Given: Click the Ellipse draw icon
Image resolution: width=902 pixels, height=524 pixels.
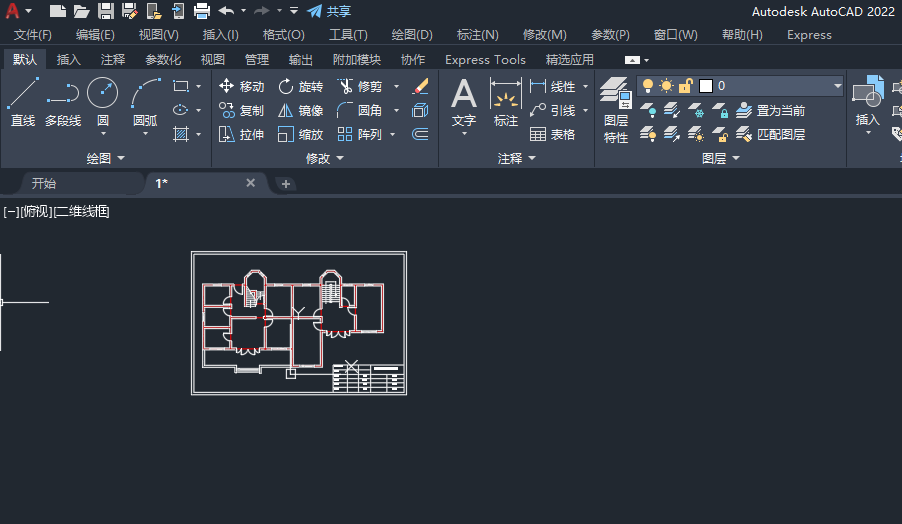Looking at the screenshot, I should [181, 110].
